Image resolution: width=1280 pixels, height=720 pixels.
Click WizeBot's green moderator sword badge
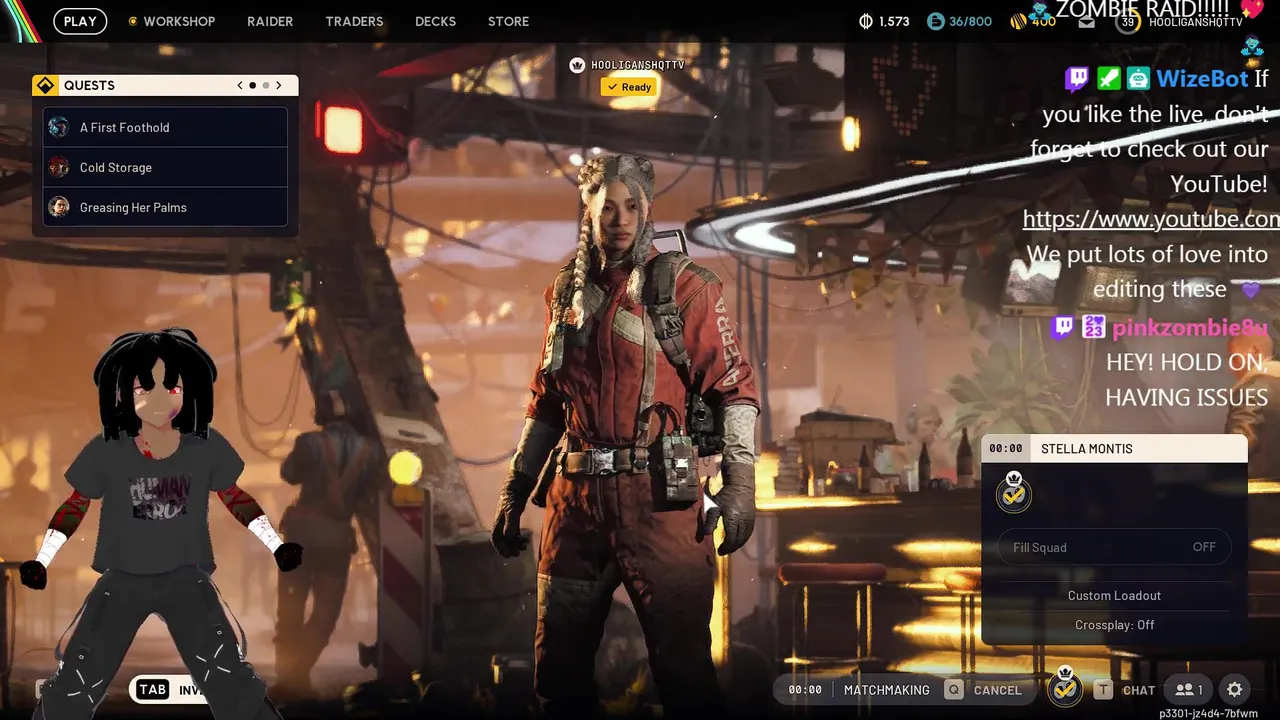[1107, 79]
